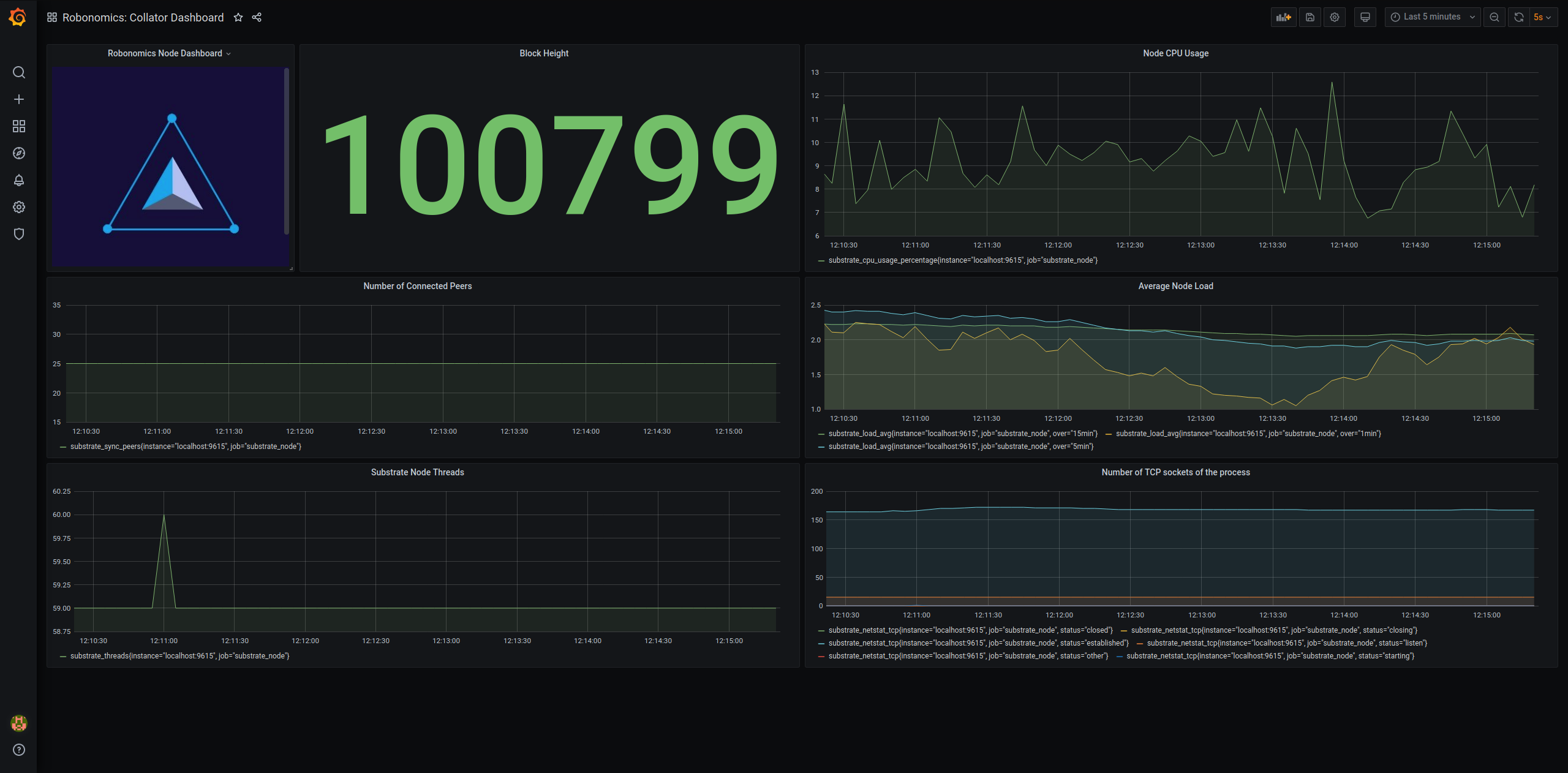Click the Robonomics: Collator Dashboard title

pyautogui.click(x=143, y=17)
